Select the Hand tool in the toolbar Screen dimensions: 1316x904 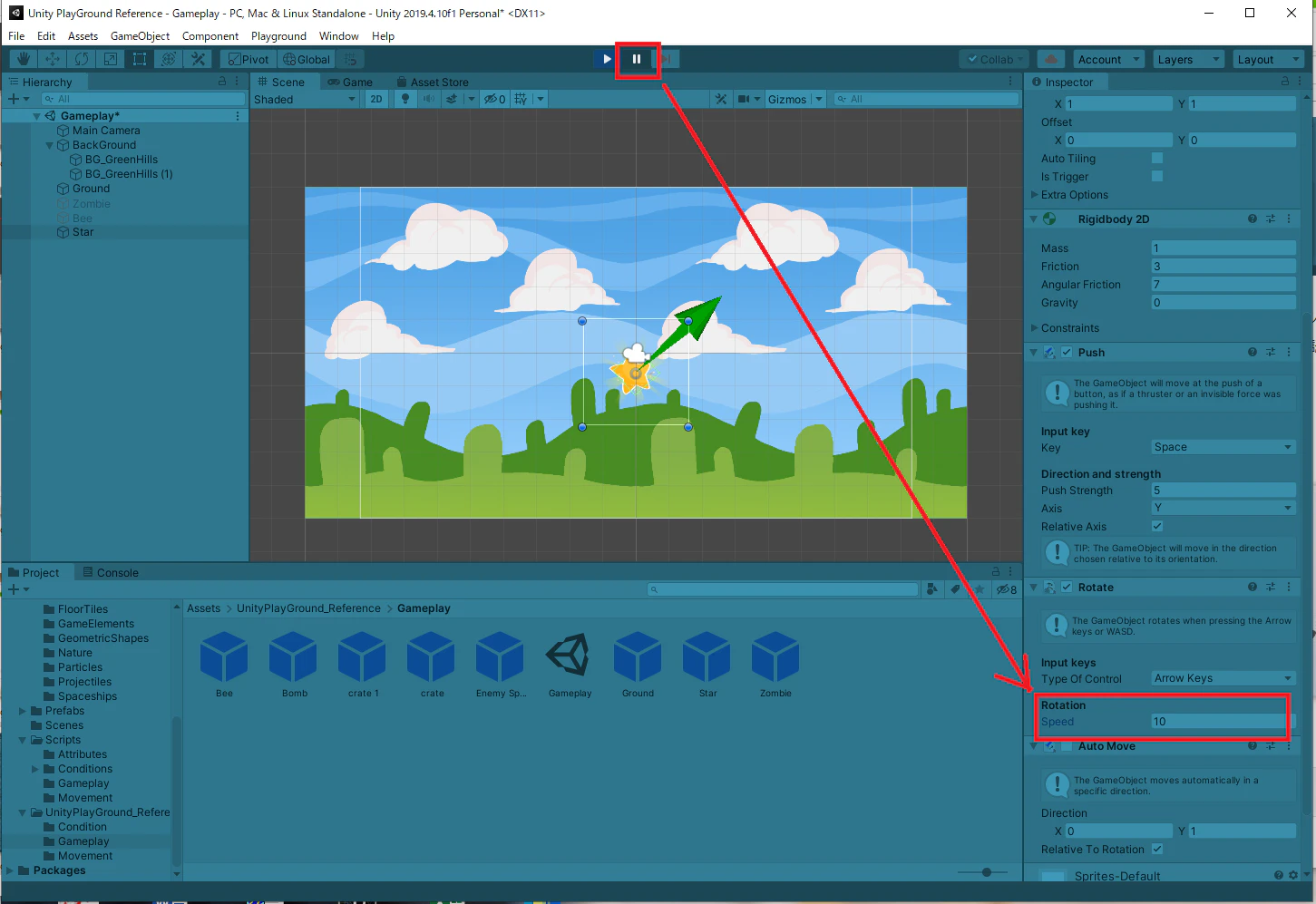(24, 59)
